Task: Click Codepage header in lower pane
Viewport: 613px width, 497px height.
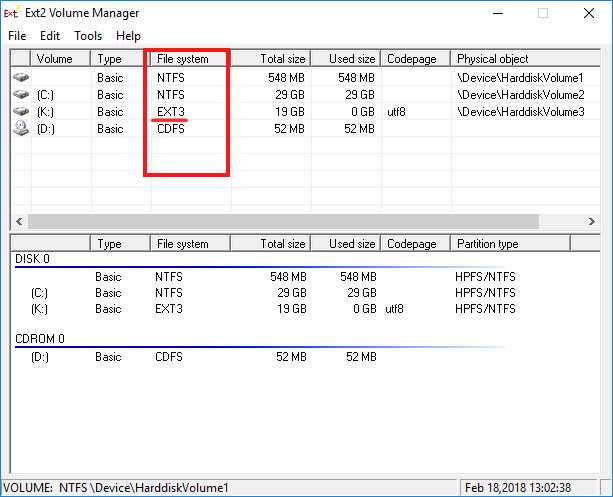Action: coord(416,244)
